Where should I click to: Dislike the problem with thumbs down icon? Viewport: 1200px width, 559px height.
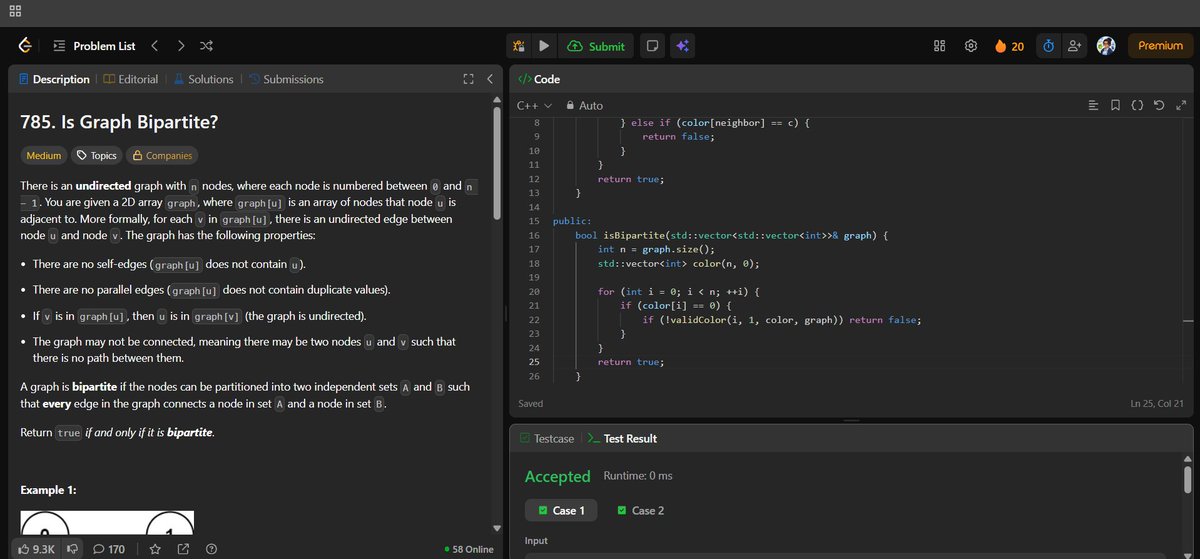[x=72, y=549]
